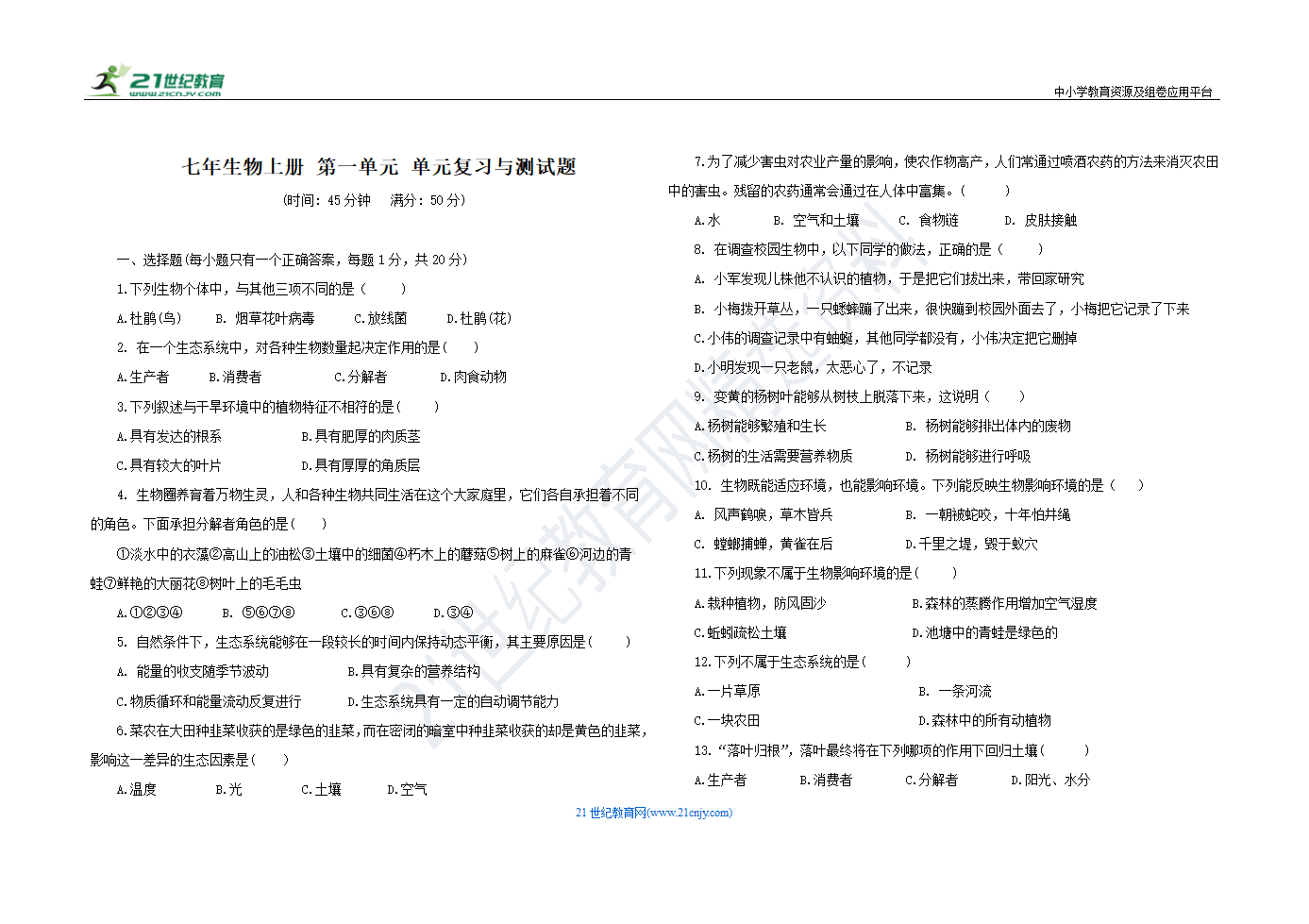Select option A.杨树能够繁殖和生长

[x=760, y=426]
